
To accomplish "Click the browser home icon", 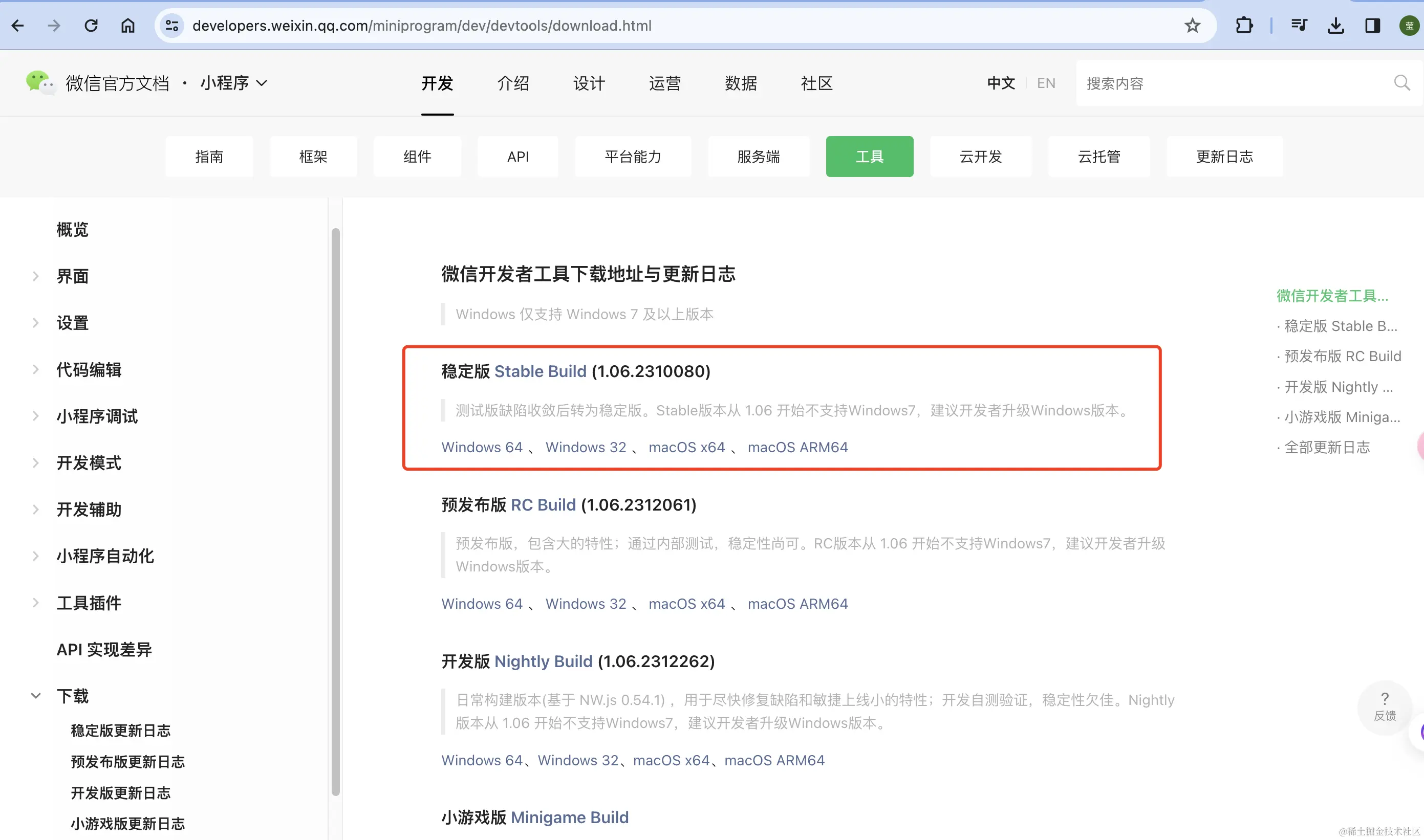I will click(128, 26).
